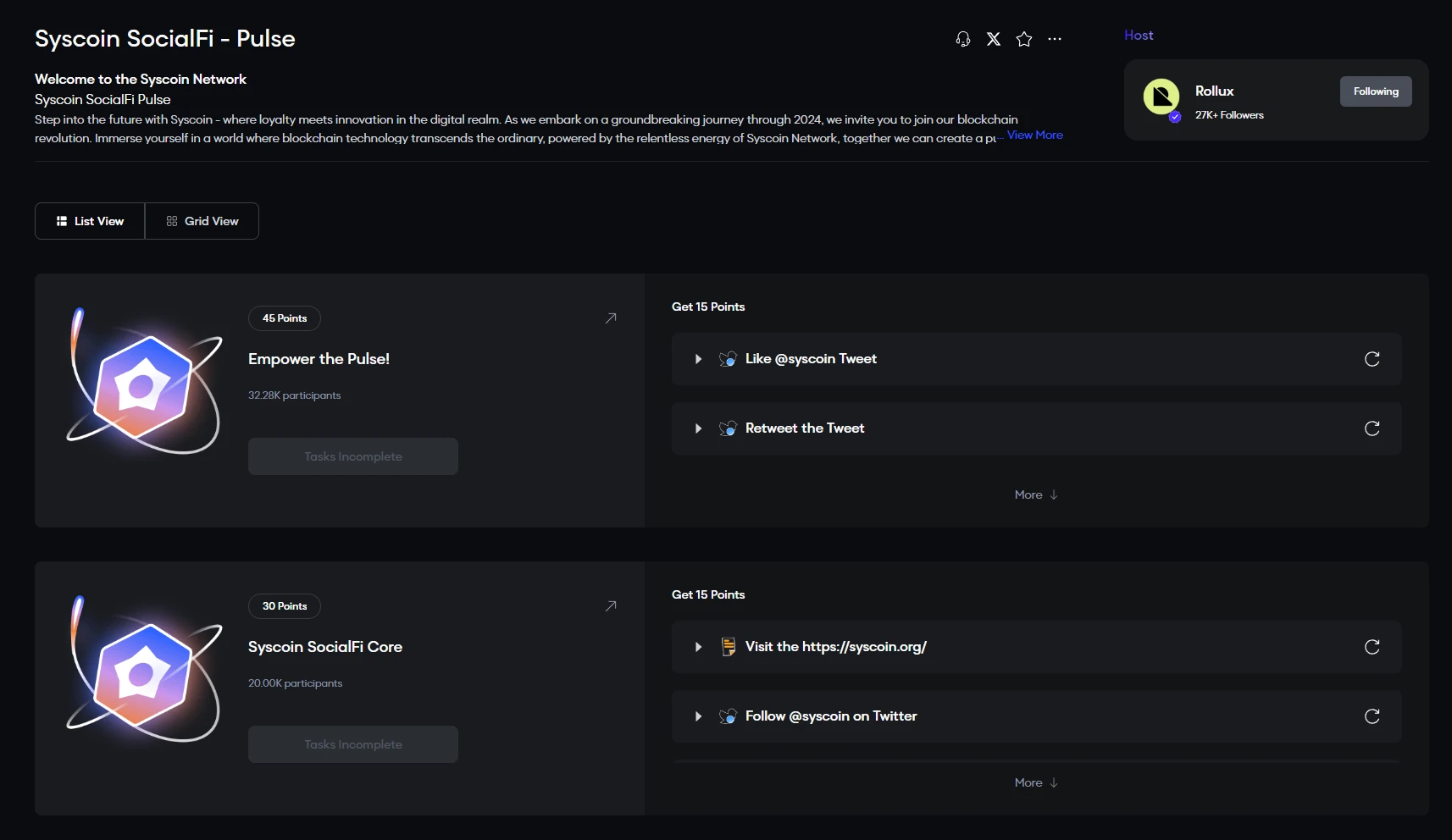Expand the Follow @syscoin on Twitter task
The height and width of the screenshot is (840, 1452).
(x=698, y=716)
